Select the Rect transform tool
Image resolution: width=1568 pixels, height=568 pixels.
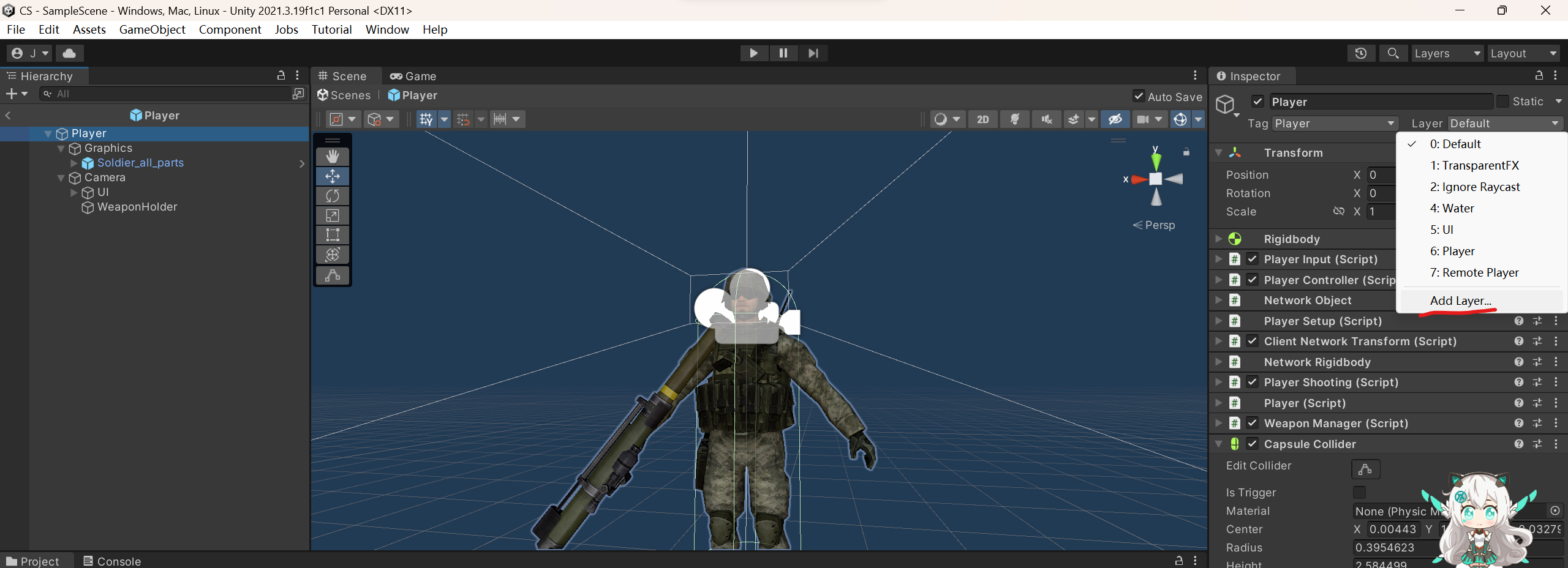333,235
